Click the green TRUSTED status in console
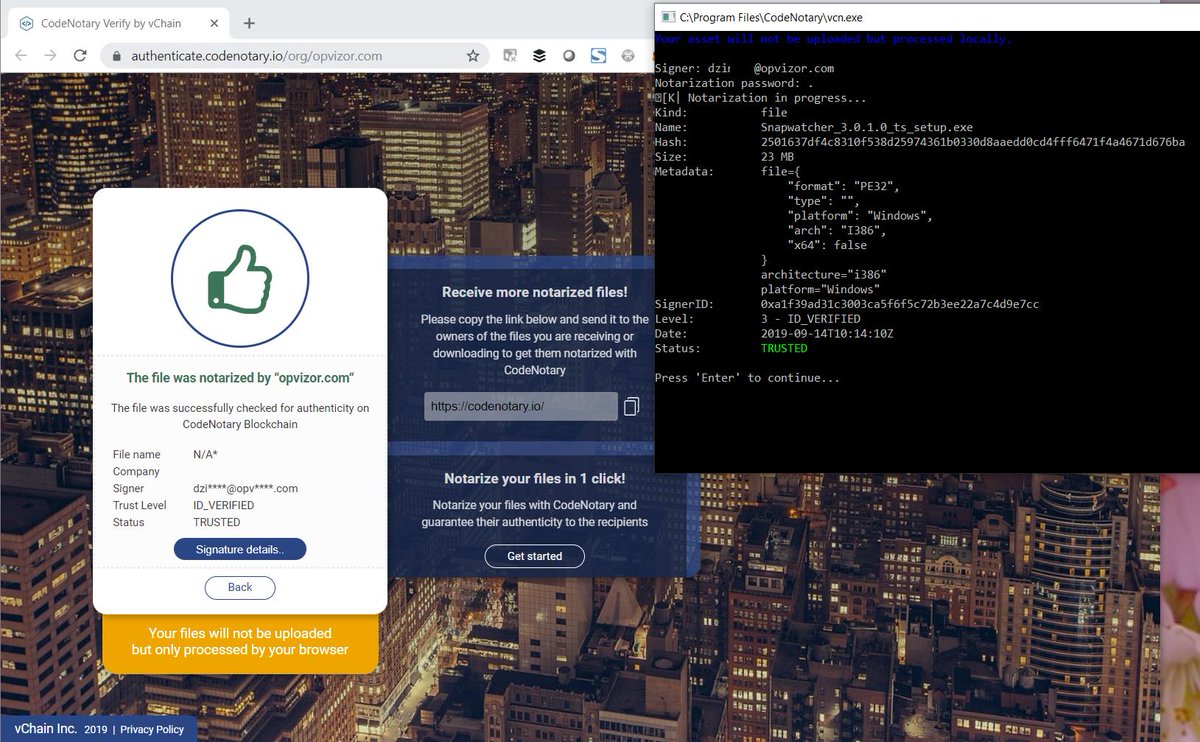The image size is (1200, 742). [784, 348]
